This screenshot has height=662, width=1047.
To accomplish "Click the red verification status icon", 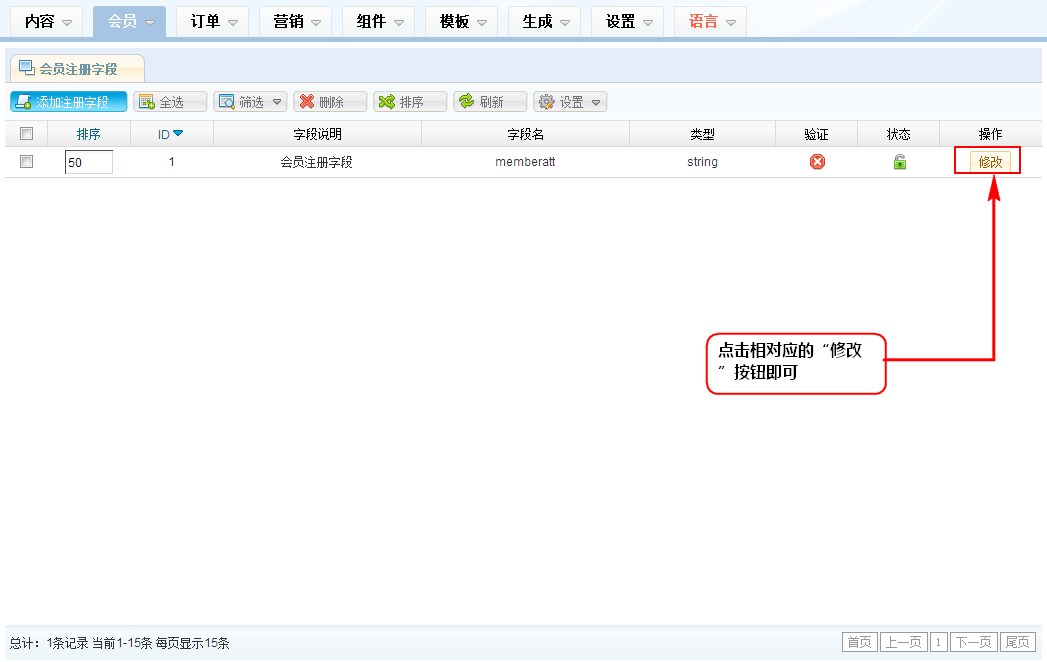I will tap(817, 162).
